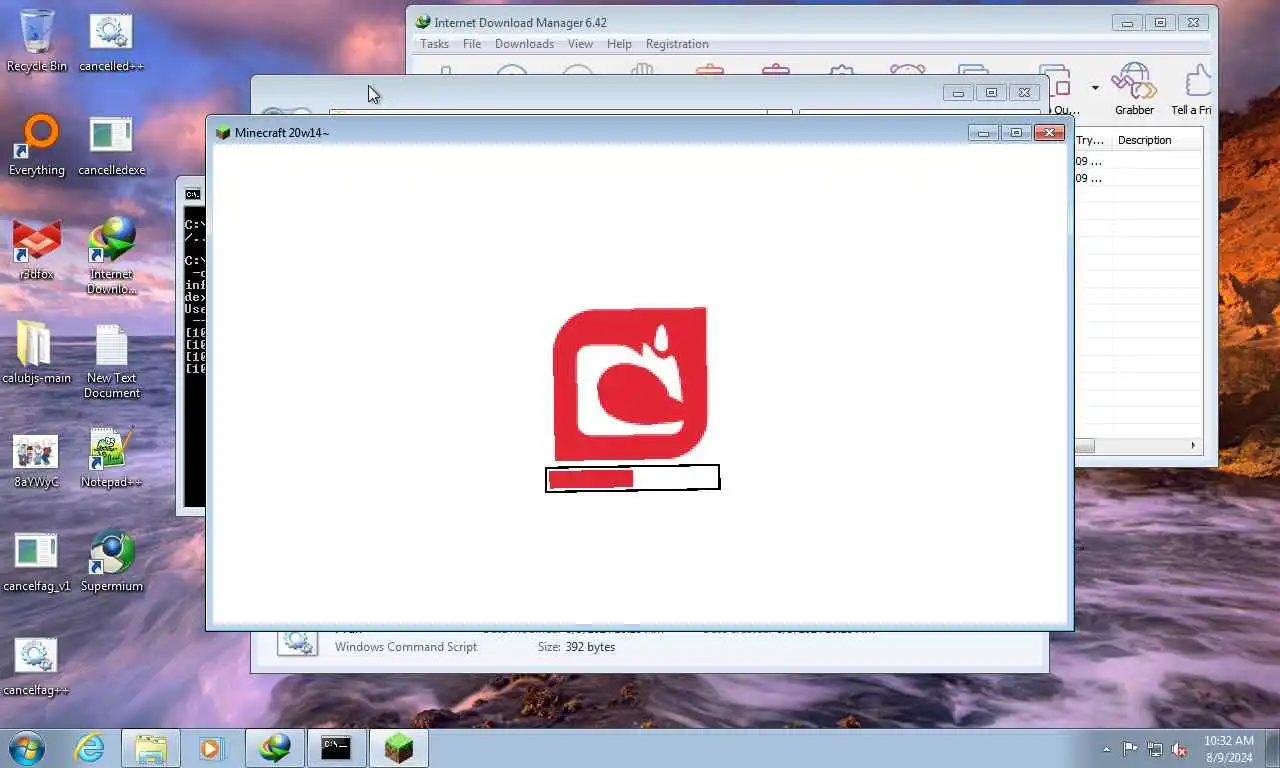Open the Help menu in Internet Download Manager
This screenshot has width=1280, height=768.
click(x=619, y=44)
